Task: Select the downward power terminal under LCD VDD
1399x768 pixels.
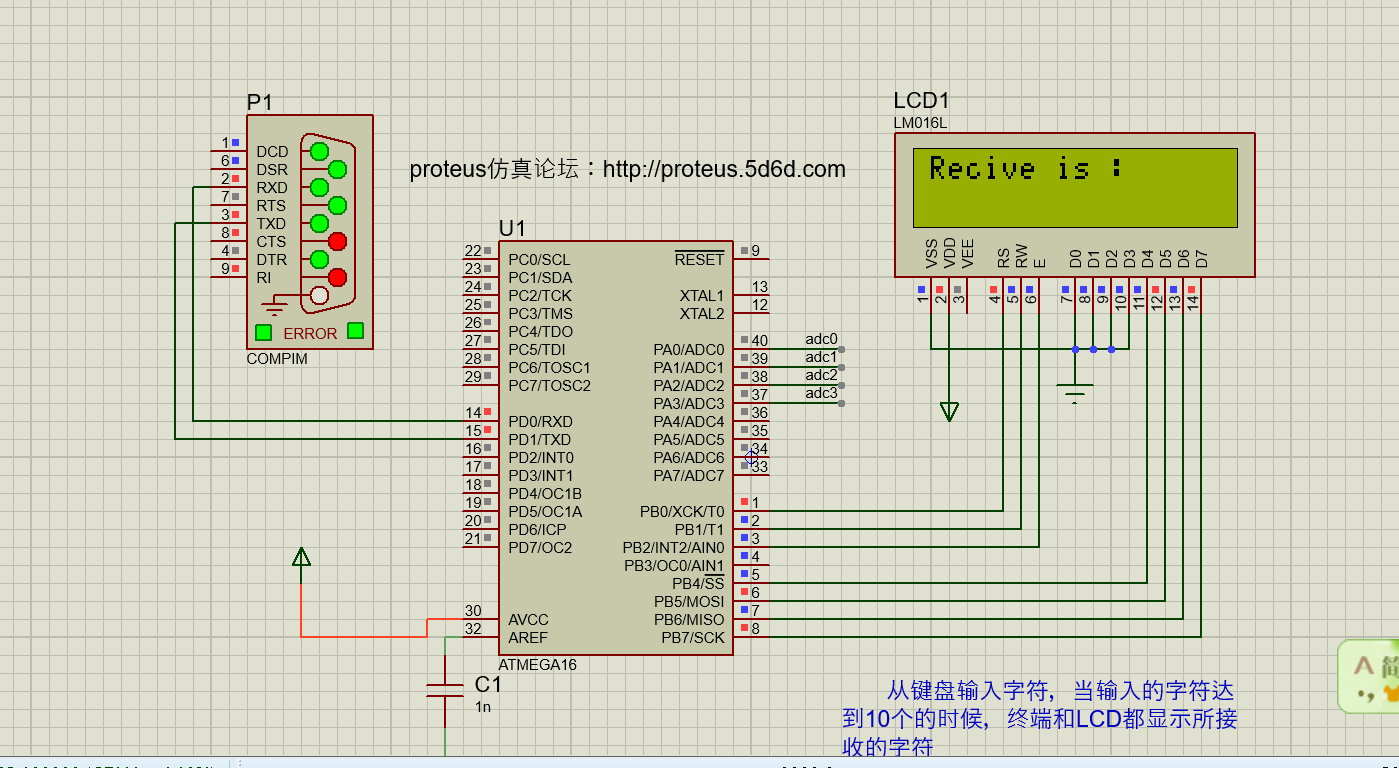Action: [x=949, y=411]
